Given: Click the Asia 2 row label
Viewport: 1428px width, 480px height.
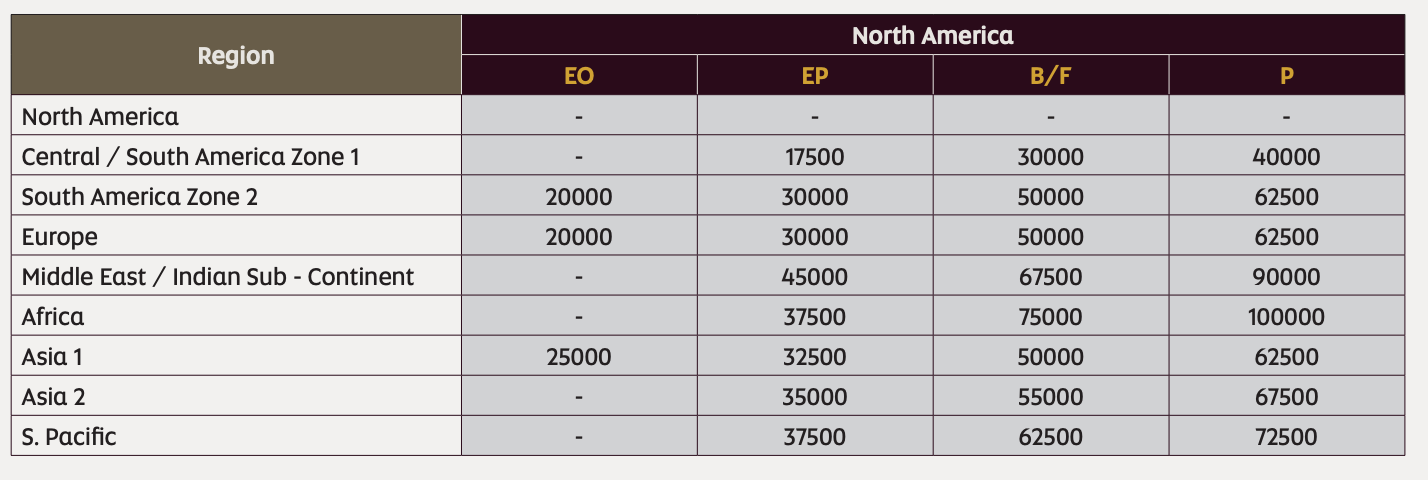Looking at the screenshot, I should click(x=54, y=397).
